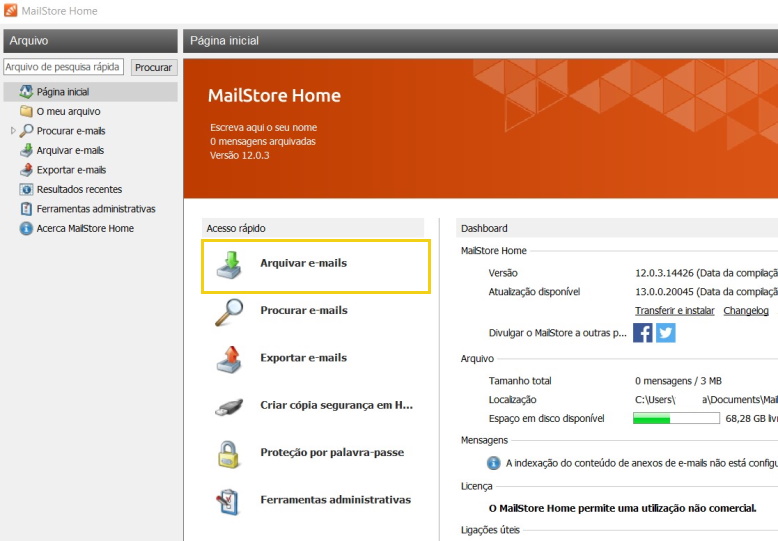Viewport: 778px width, 541px height.
Task: Click the large magnifying glass quick access icon
Action: point(229,312)
